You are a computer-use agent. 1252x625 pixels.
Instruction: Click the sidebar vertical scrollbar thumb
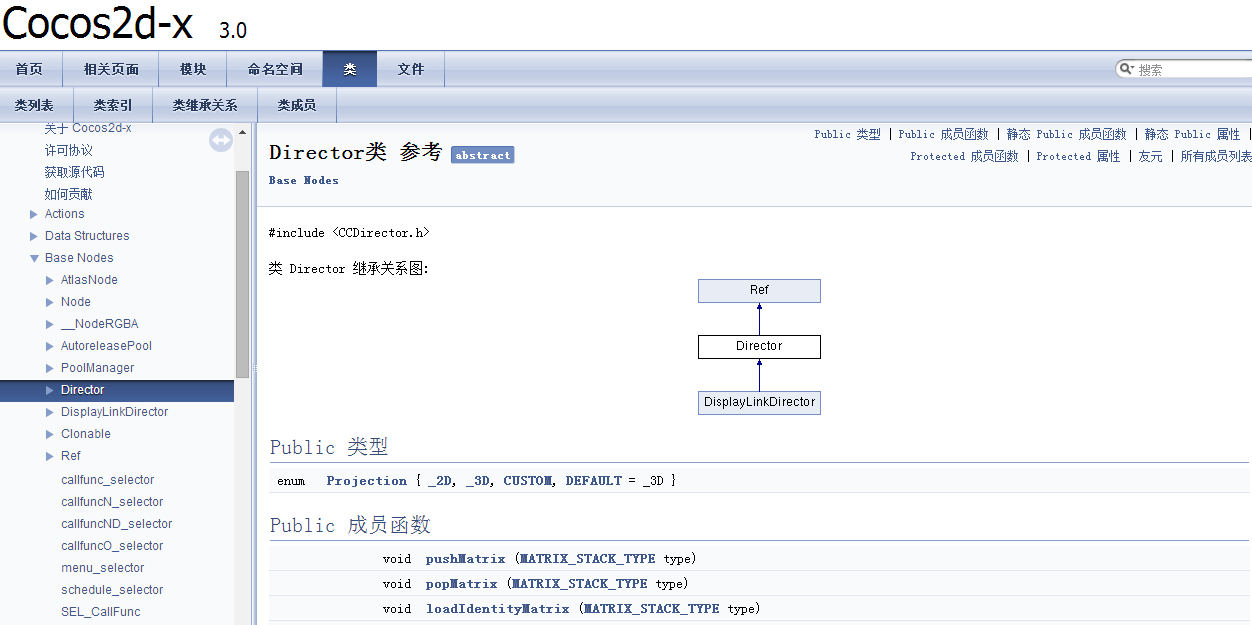tap(242, 274)
